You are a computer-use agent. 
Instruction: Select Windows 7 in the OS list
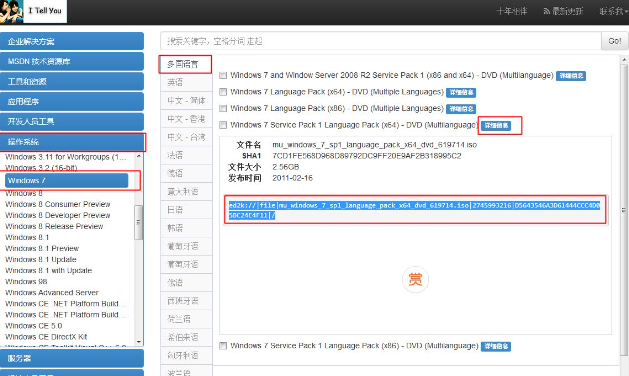[67, 181]
